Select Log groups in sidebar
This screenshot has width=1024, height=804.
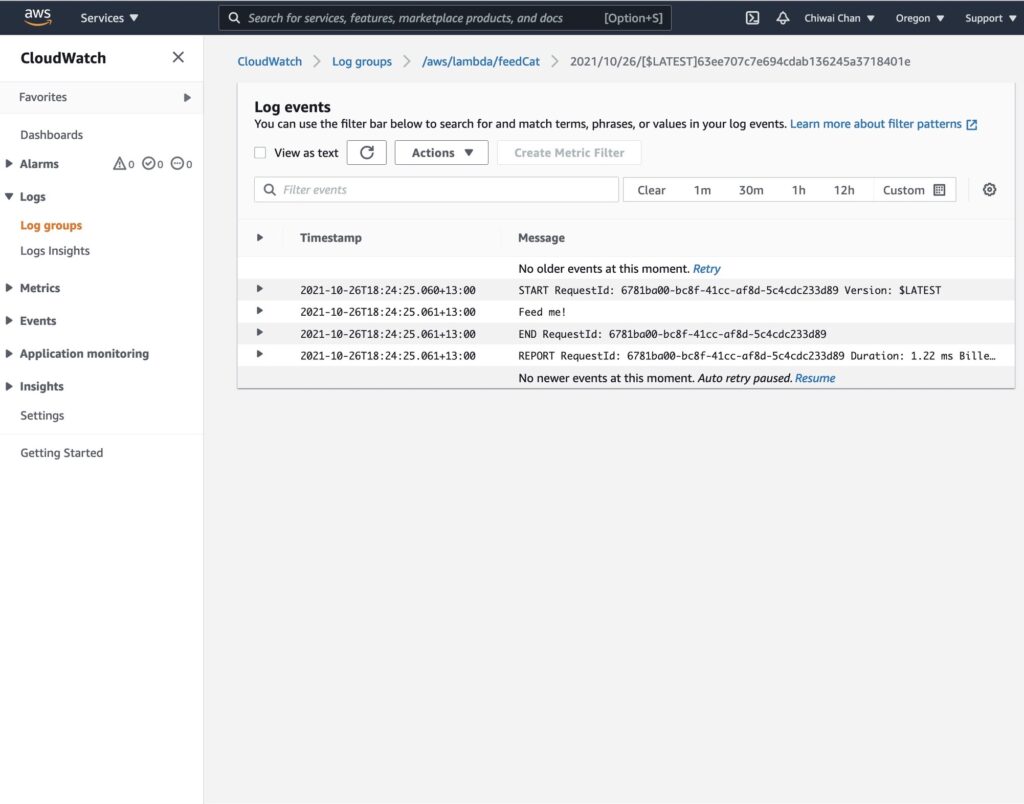tap(51, 225)
